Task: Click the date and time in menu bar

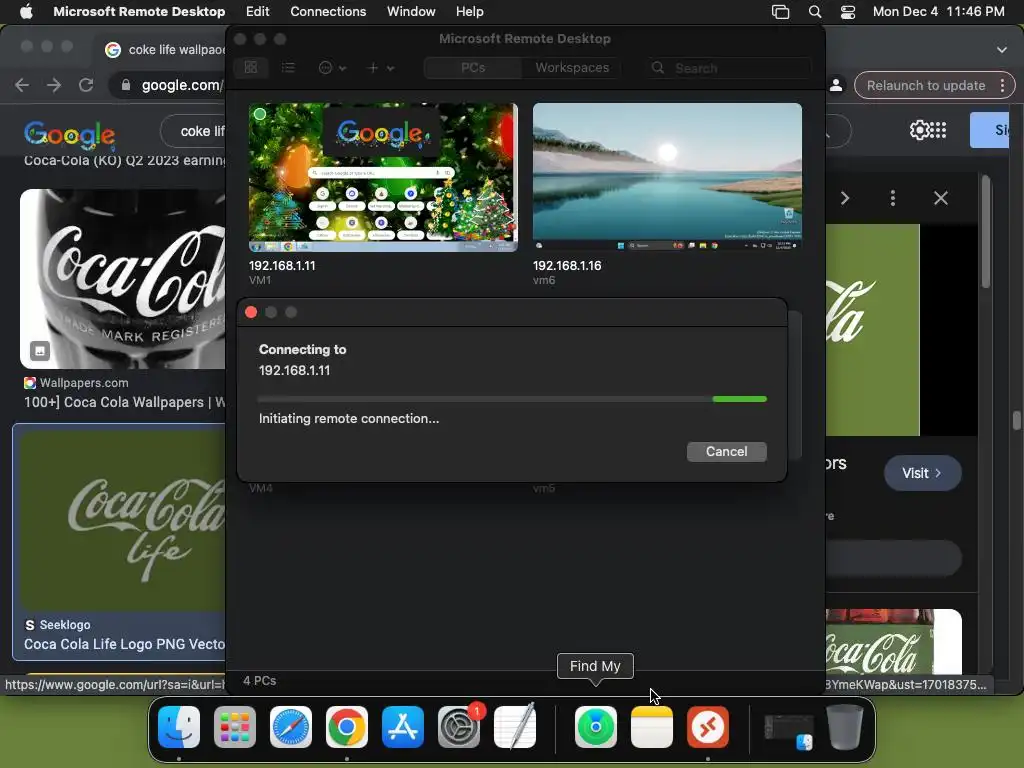Action: pyautogui.click(x=938, y=11)
